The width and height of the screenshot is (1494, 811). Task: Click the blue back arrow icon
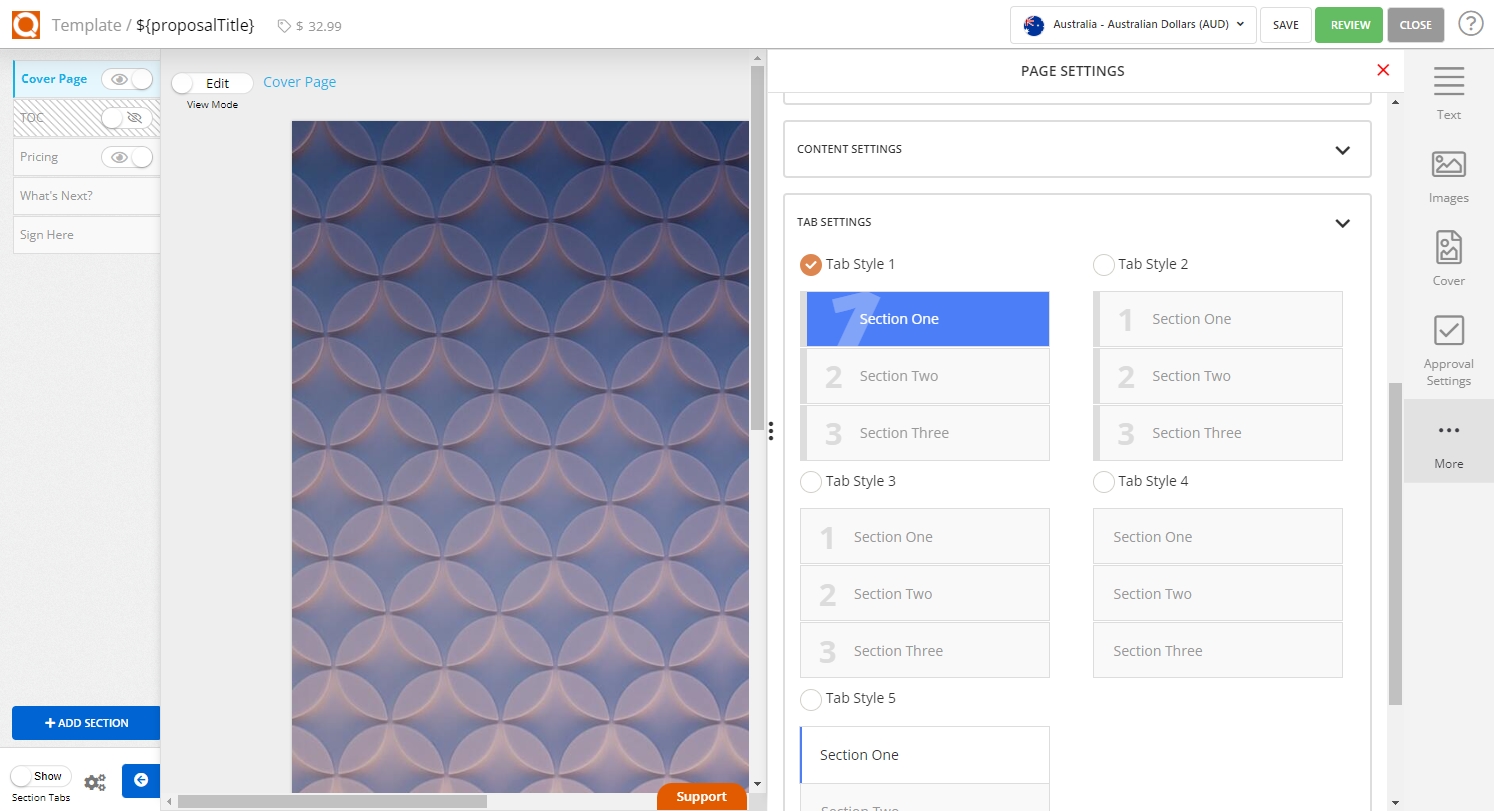click(x=141, y=780)
